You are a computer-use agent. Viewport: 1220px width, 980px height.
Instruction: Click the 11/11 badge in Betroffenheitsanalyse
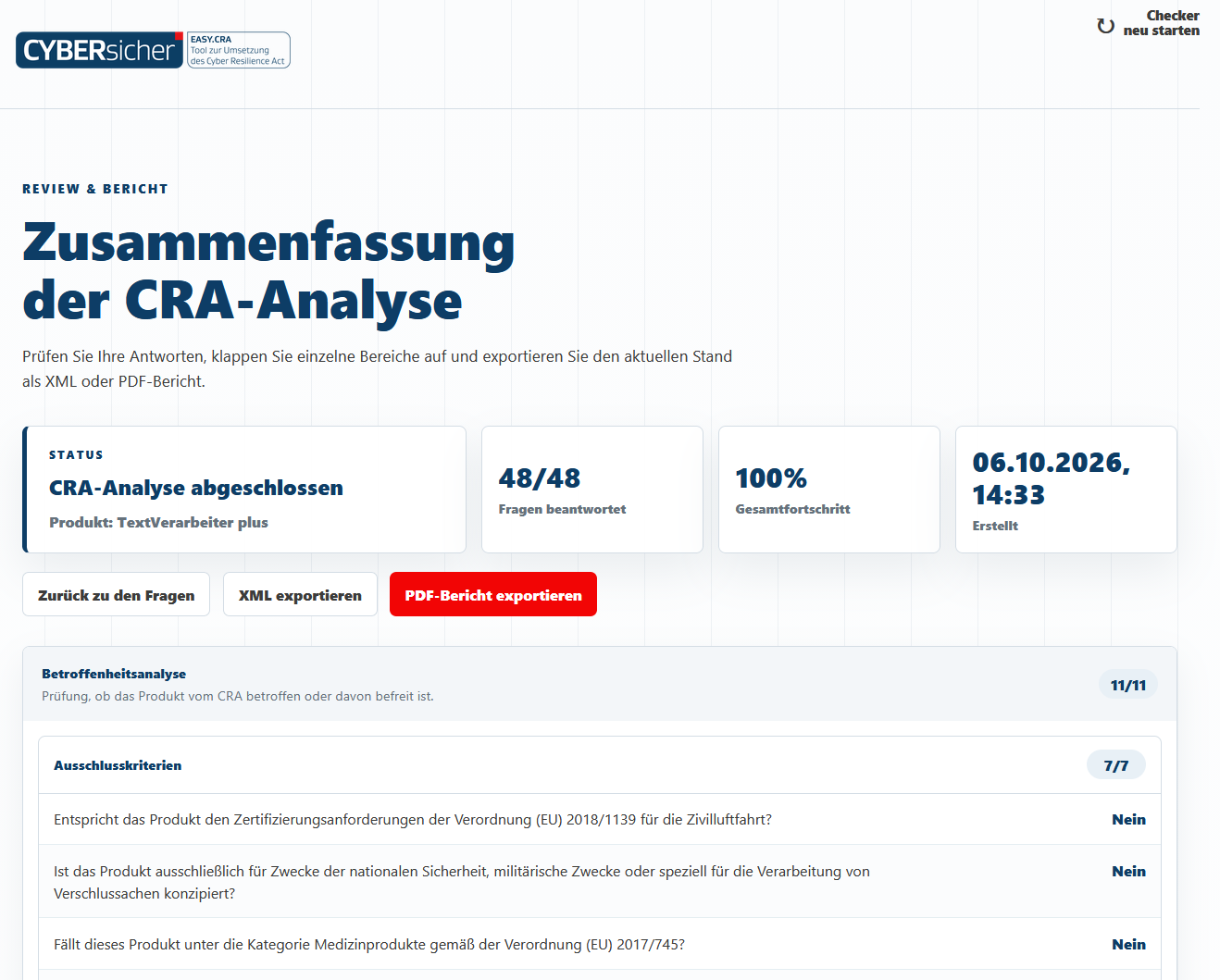[1128, 685]
